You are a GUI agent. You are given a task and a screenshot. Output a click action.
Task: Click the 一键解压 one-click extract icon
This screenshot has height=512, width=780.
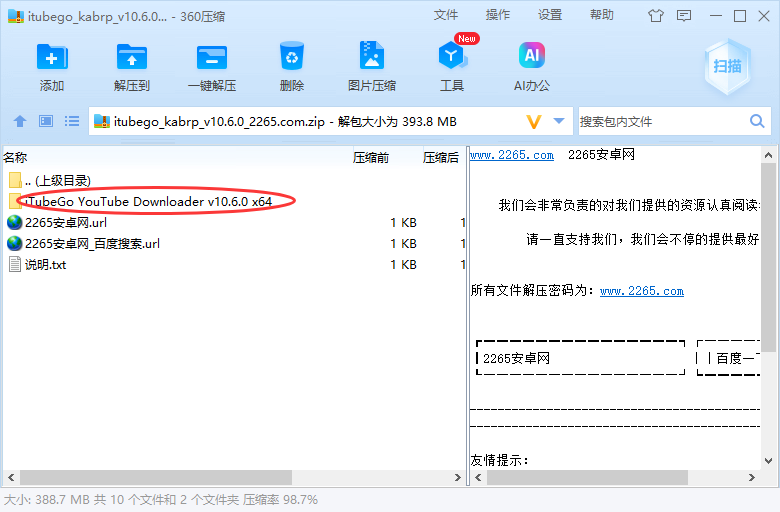click(212, 57)
